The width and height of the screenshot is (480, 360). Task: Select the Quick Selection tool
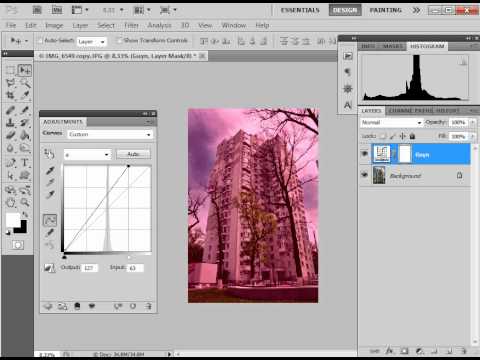tap(25, 83)
